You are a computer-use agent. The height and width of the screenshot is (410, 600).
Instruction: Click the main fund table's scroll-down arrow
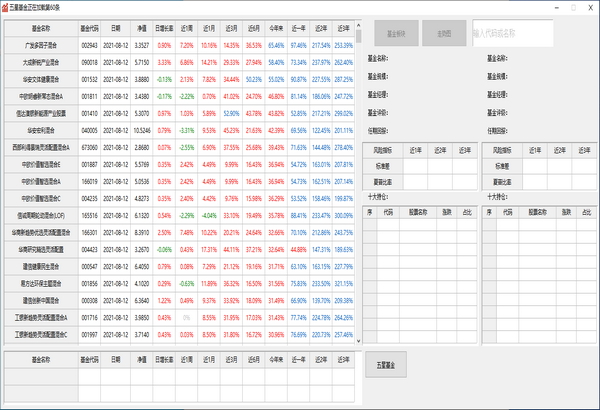[357, 341]
